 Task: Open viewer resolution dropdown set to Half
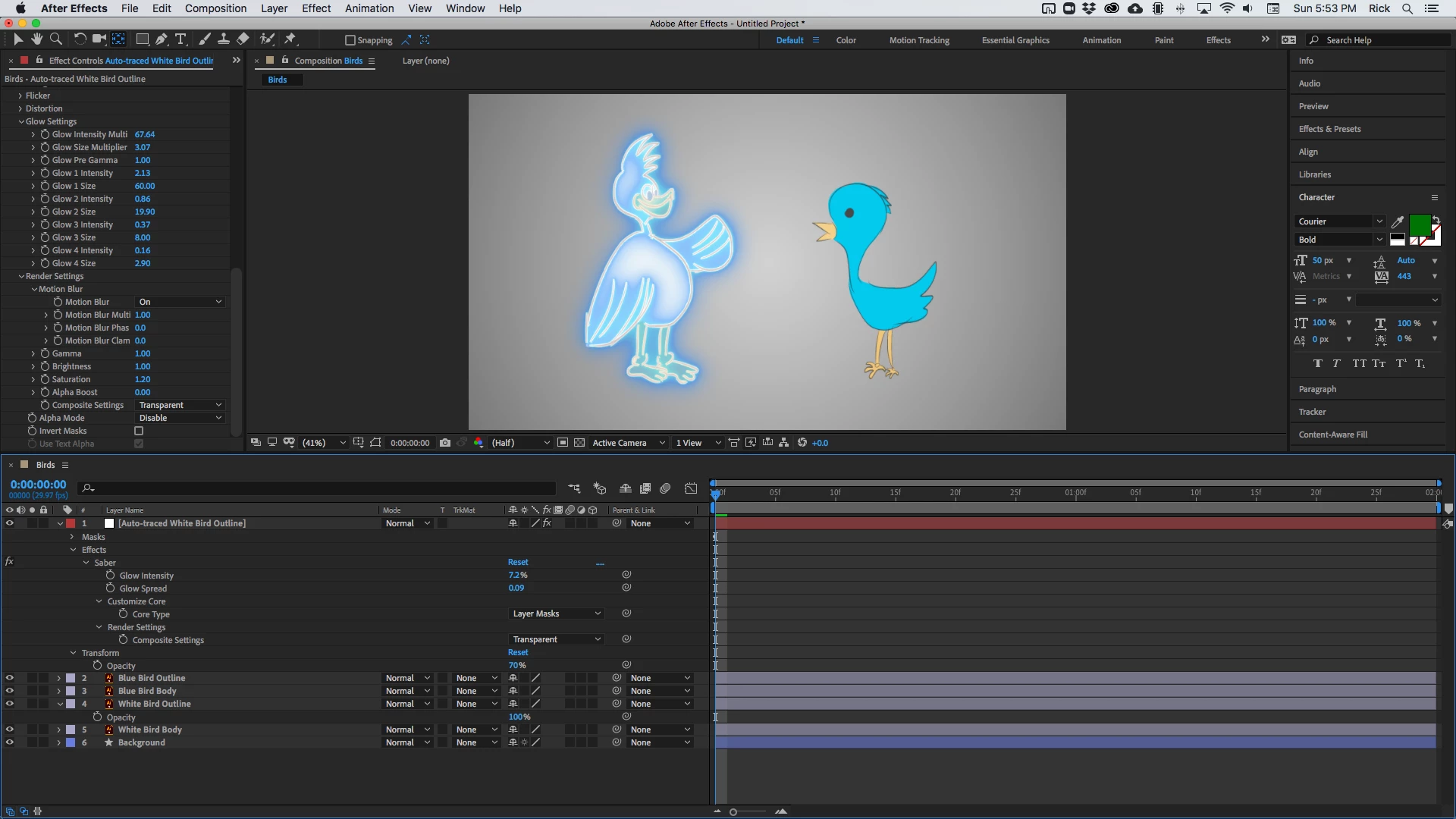[520, 443]
